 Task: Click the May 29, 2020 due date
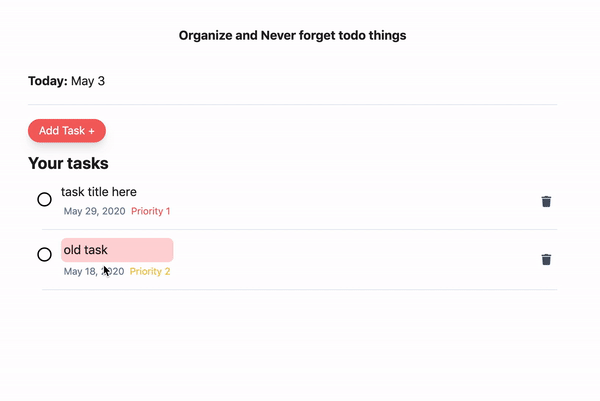point(94,211)
